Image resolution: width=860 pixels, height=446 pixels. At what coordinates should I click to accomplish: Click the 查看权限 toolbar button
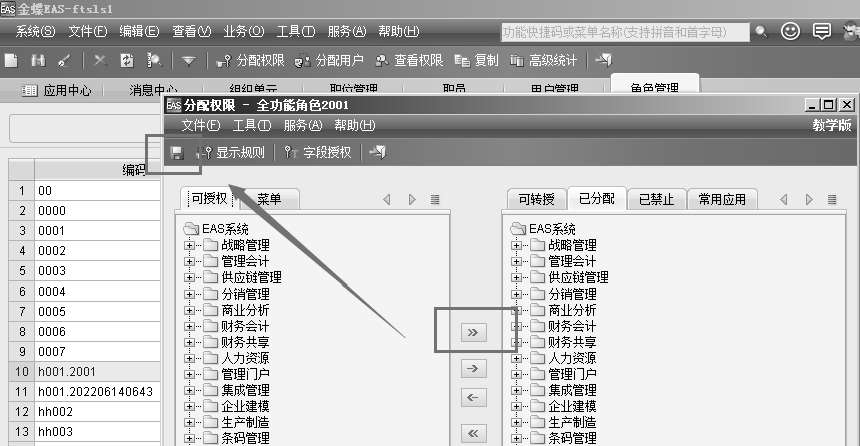pos(409,60)
